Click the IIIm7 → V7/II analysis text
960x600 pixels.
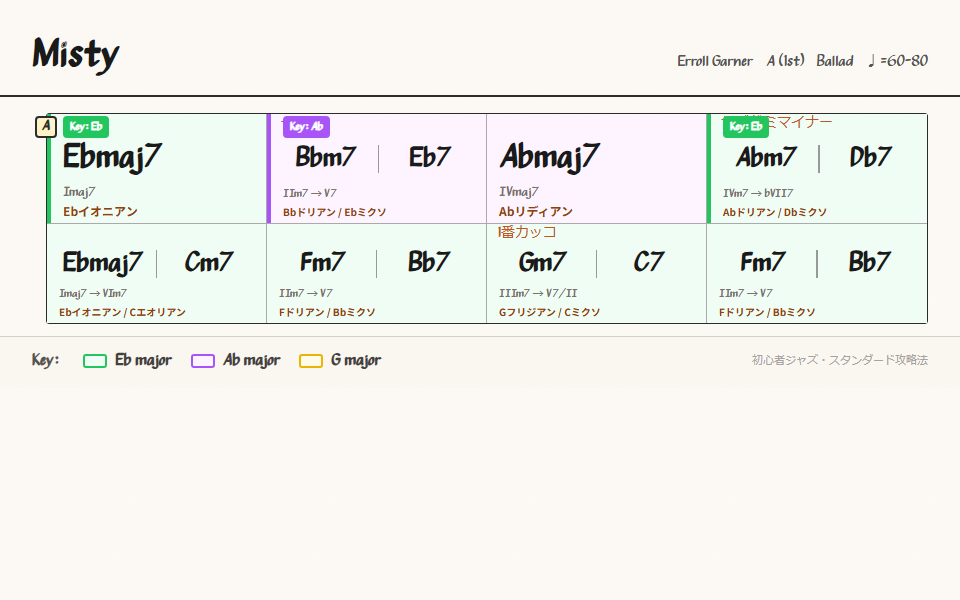[x=538, y=293]
